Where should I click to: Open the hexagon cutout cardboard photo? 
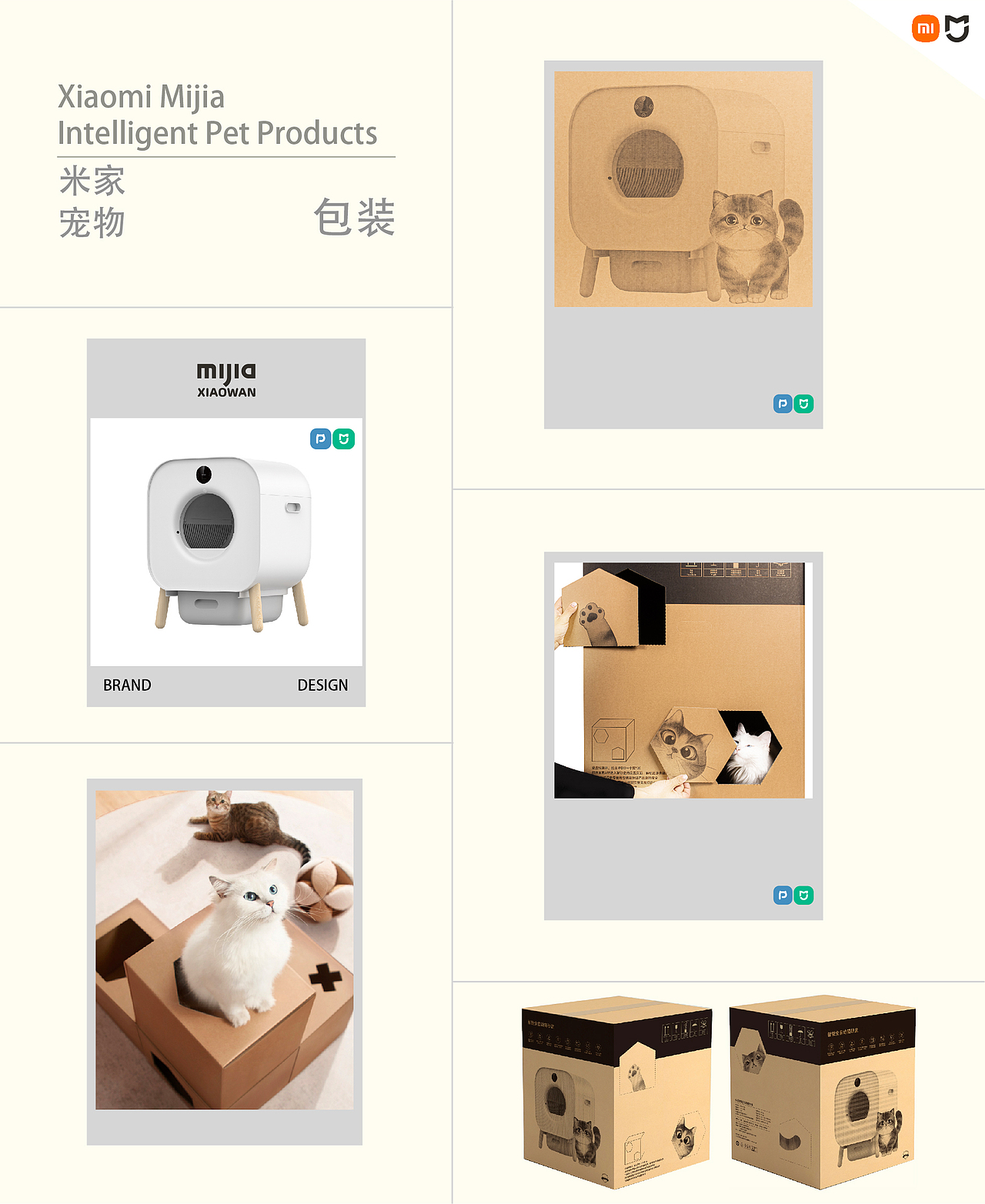tap(683, 680)
